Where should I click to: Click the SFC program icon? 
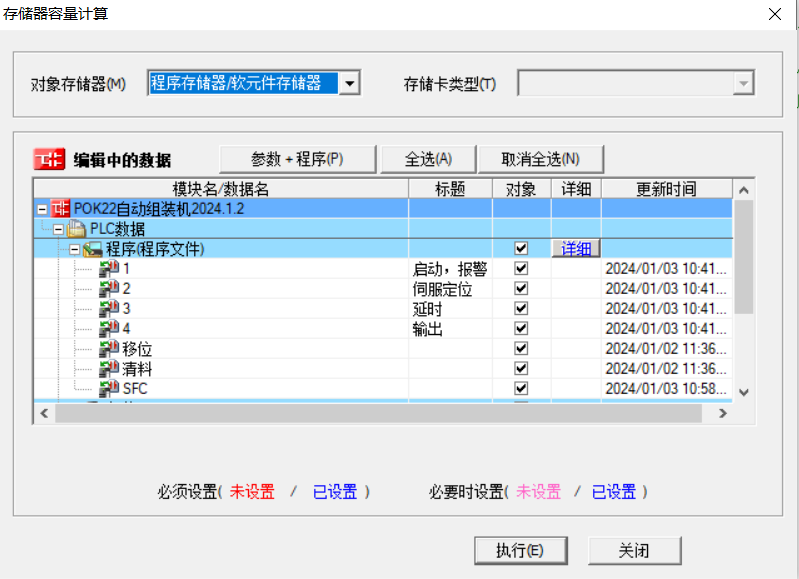110,389
